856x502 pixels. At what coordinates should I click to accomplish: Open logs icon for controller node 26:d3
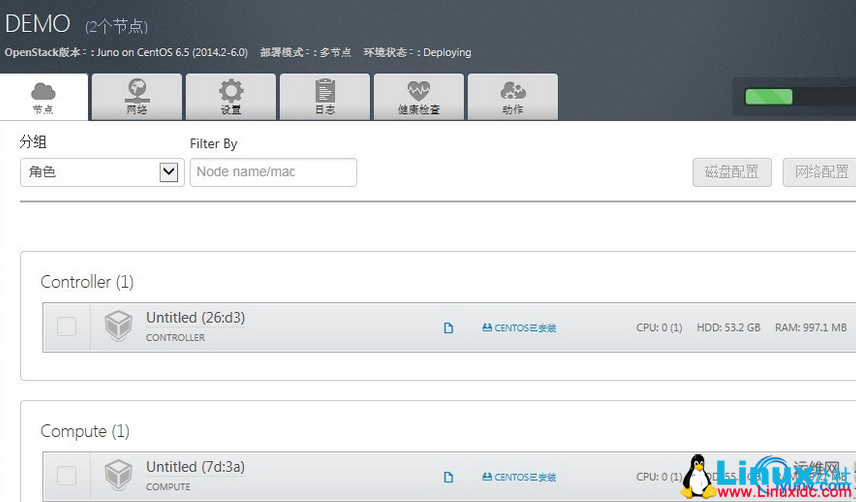448,328
